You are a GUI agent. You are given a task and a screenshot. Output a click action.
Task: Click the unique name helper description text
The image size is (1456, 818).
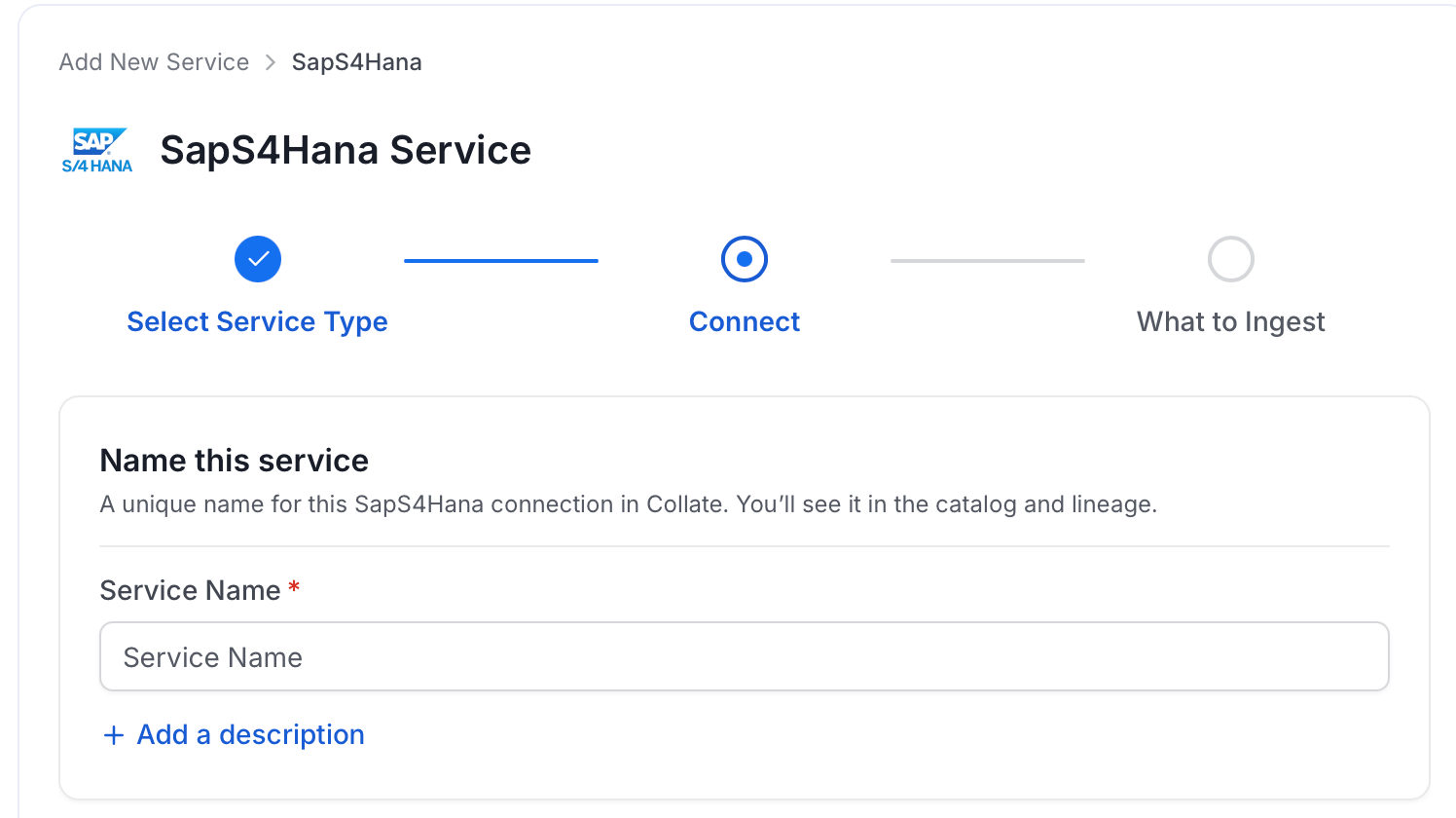tap(629, 504)
